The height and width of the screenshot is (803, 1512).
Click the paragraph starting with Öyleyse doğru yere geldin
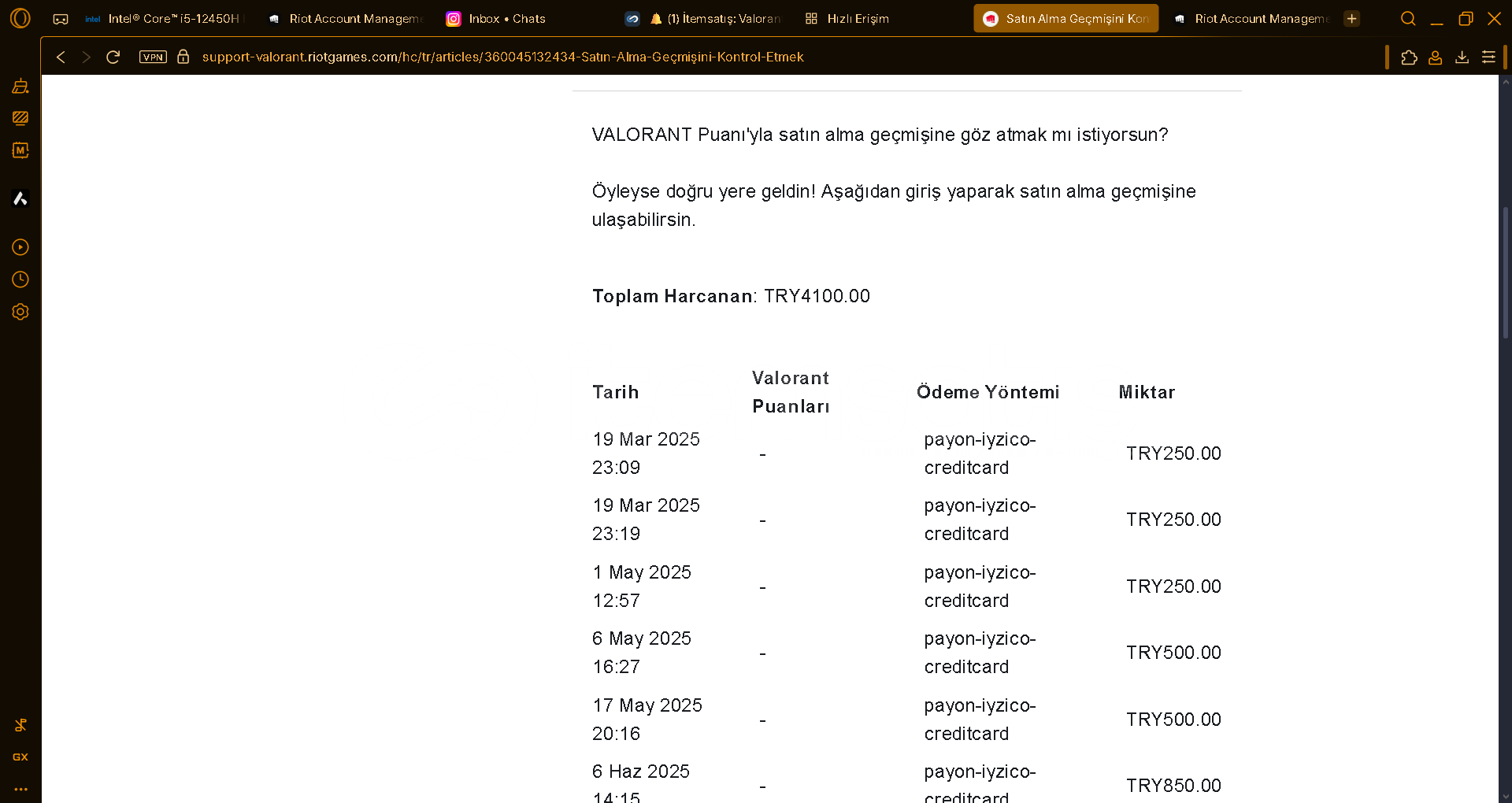tap(894, 205)
